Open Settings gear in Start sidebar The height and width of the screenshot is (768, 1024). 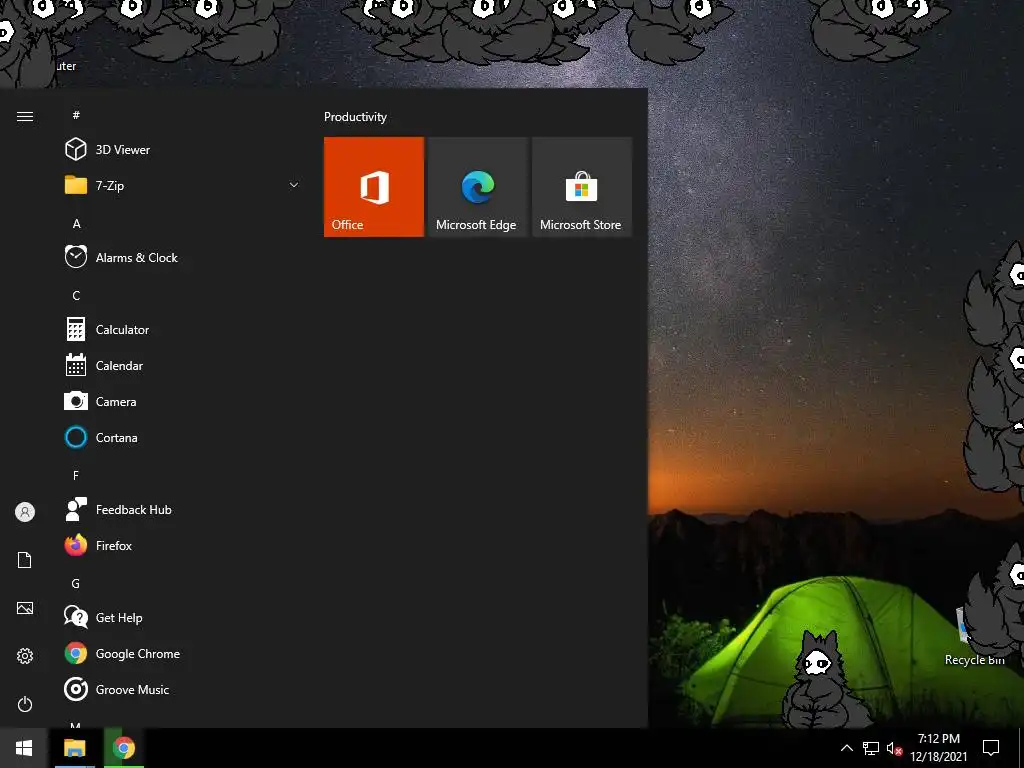(25, 656)
